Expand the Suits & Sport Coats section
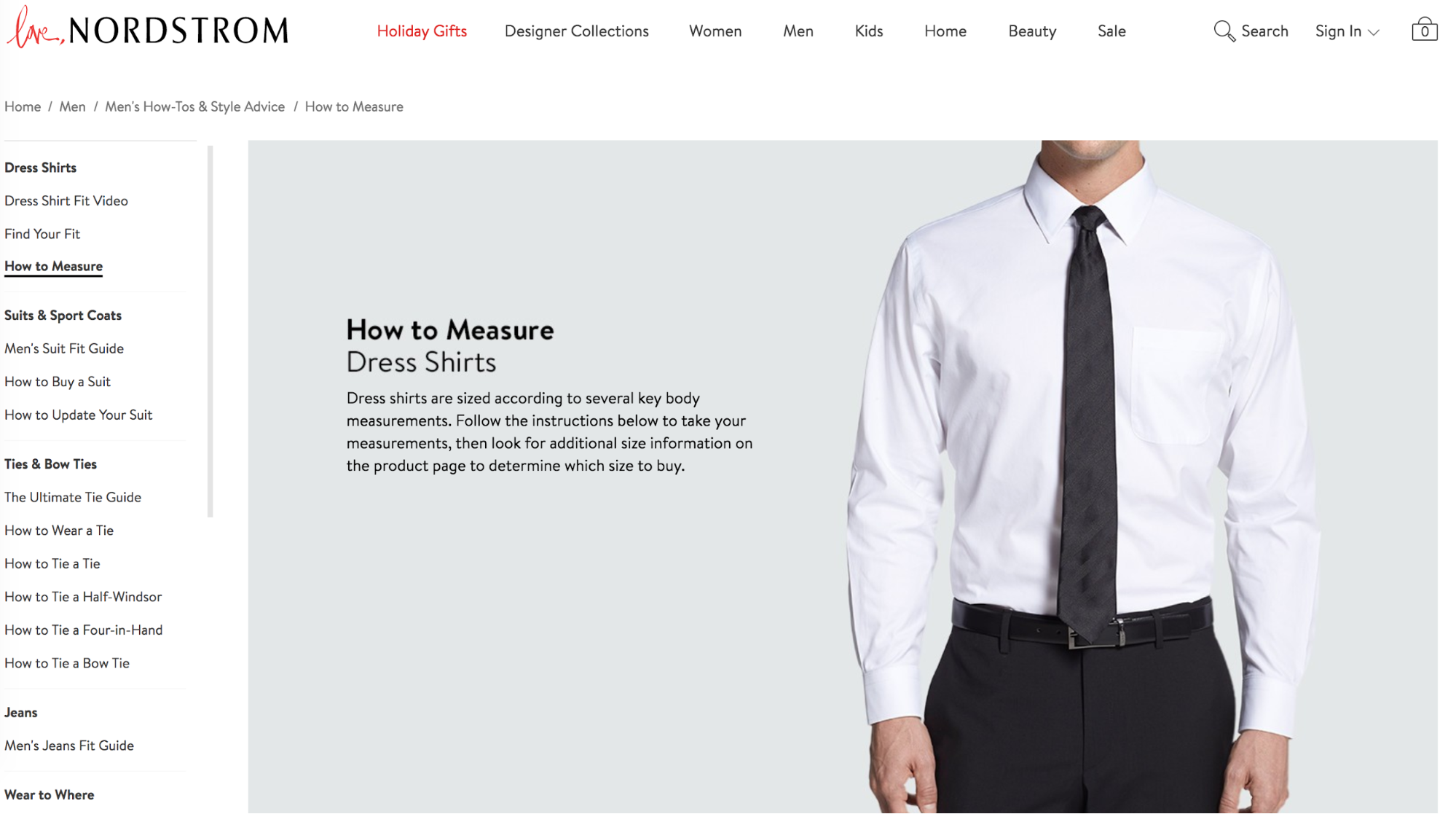1456x814 pixels. 62,315
